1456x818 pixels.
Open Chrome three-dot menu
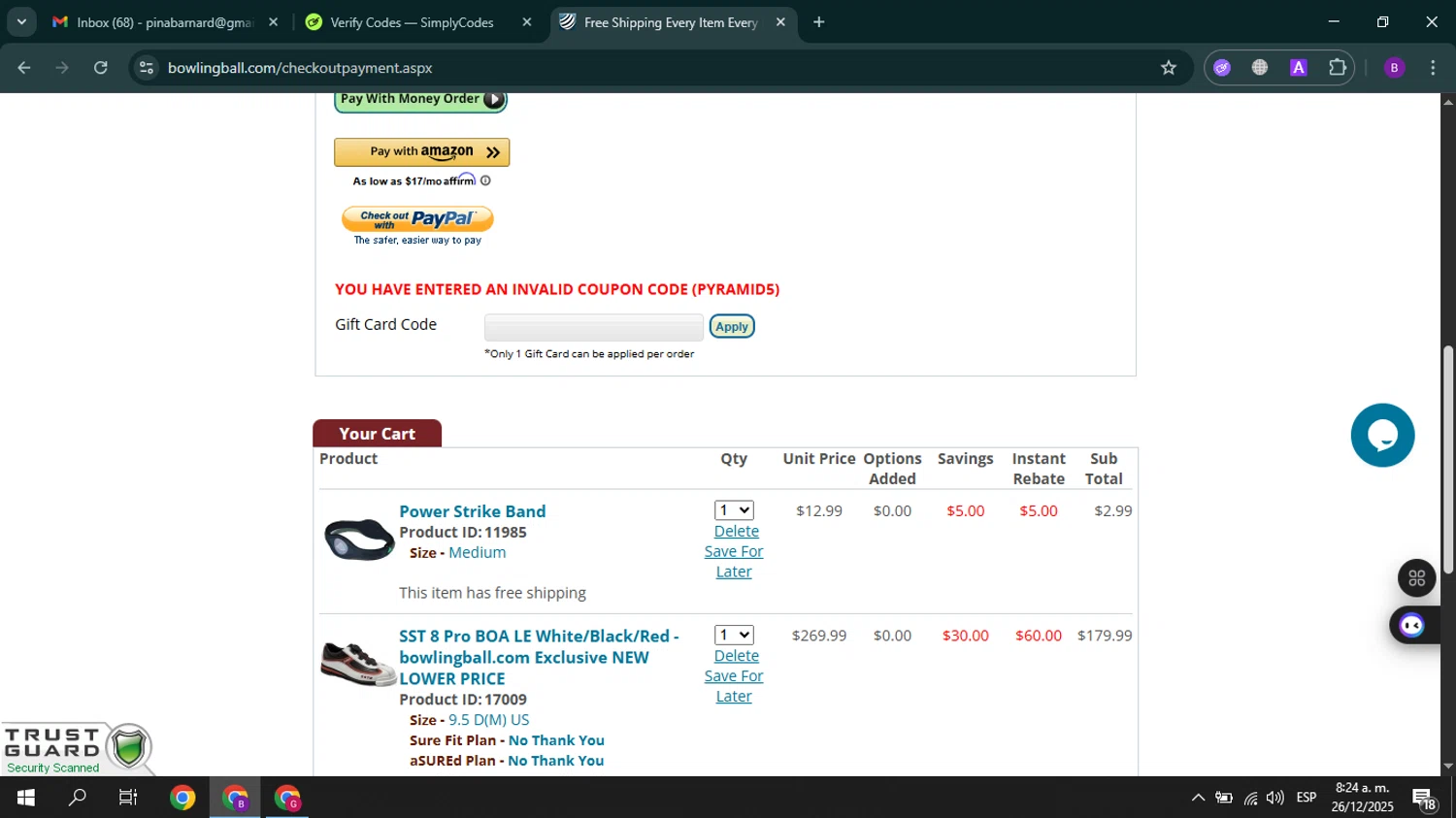pos(1433,68)
